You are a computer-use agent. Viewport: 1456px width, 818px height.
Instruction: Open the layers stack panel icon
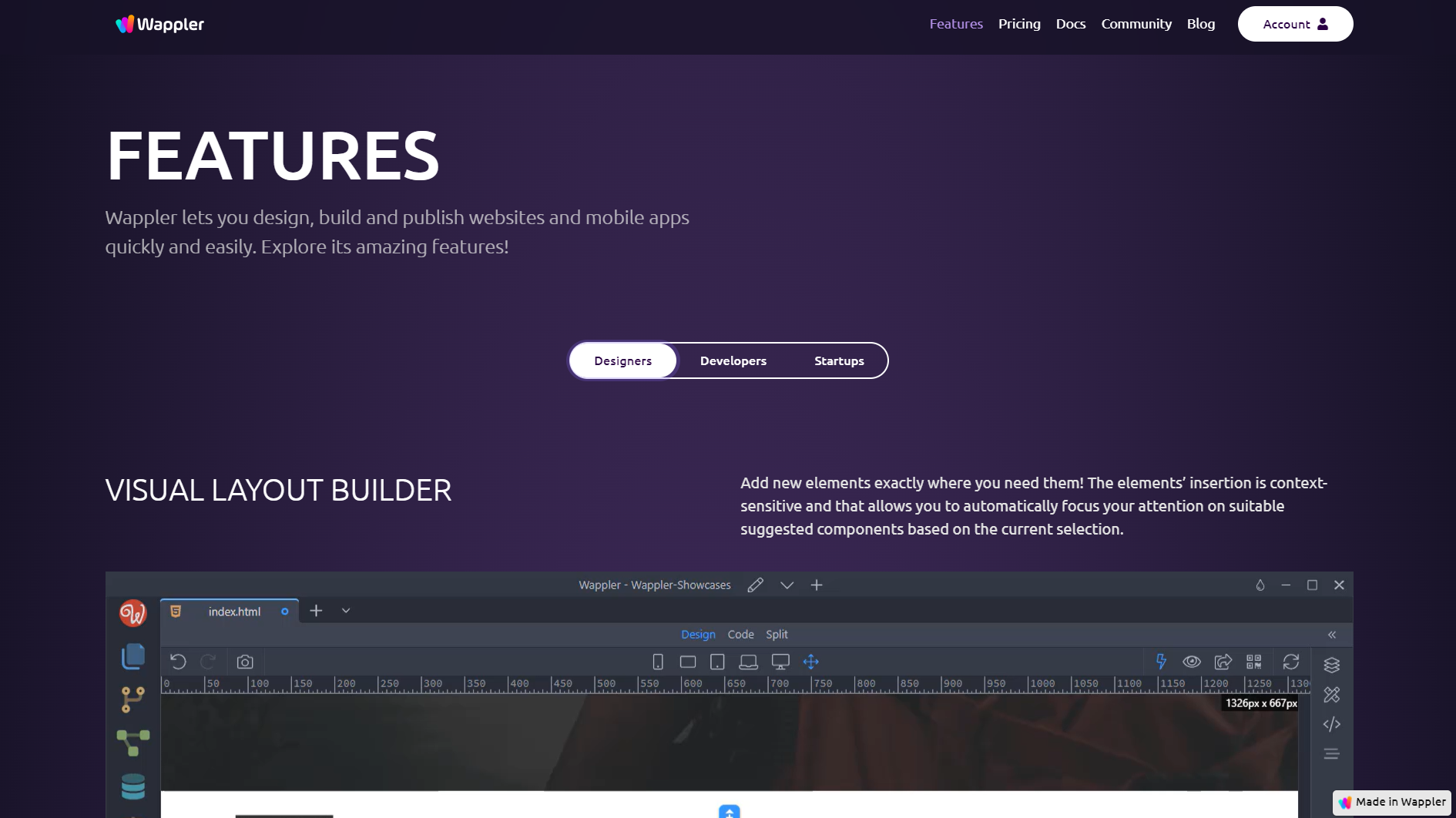point(1332,665)
